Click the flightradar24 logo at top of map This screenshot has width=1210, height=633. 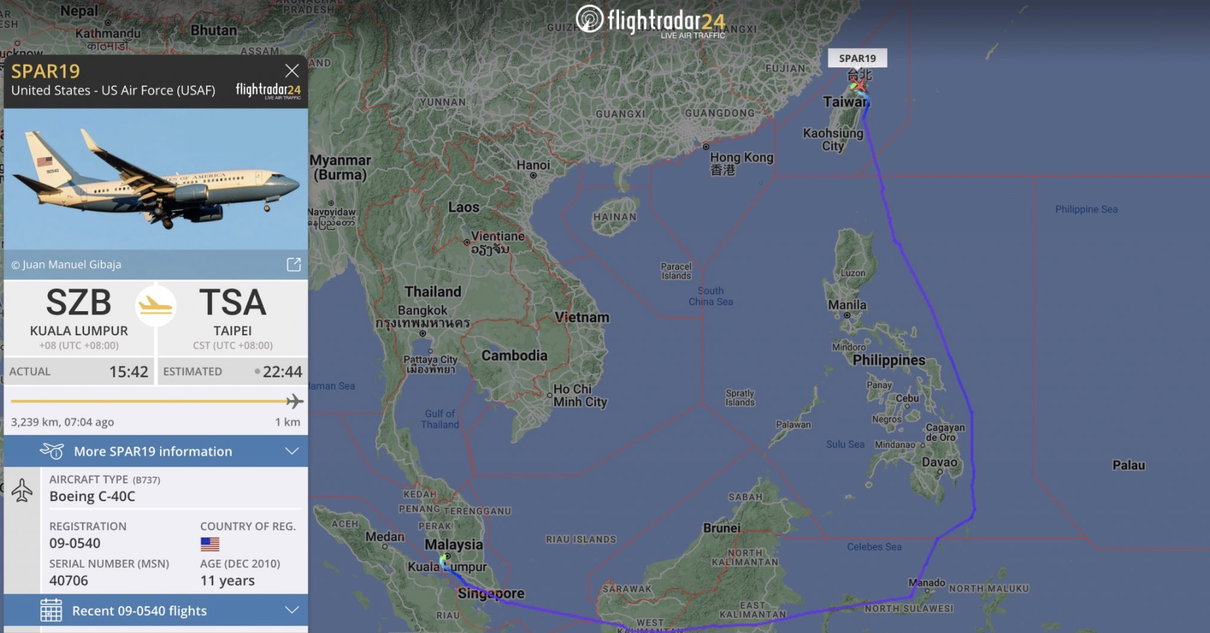point(650,20)
